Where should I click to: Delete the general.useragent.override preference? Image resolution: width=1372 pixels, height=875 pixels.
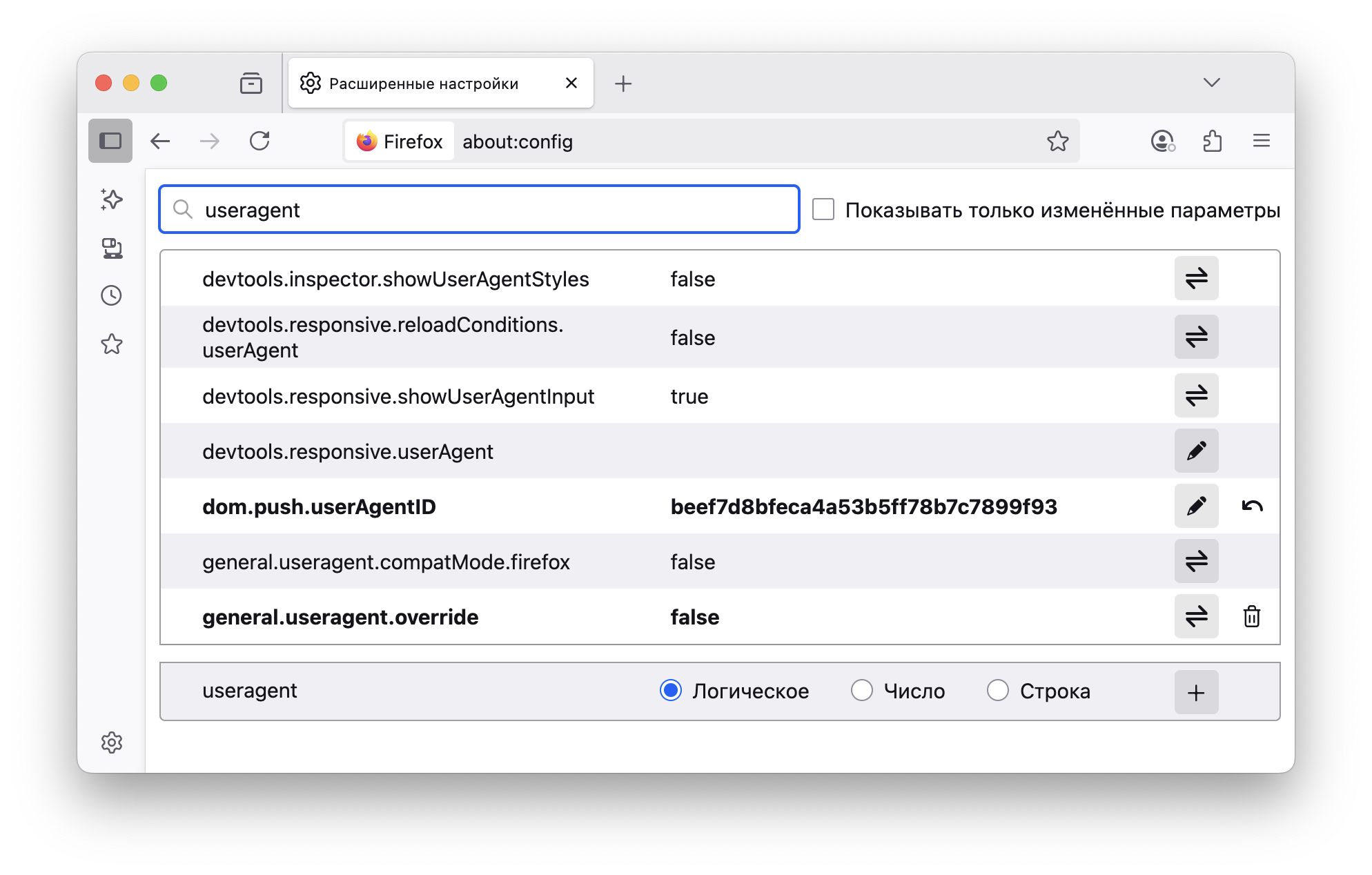pyautogui.click(x=1251, y=616)
